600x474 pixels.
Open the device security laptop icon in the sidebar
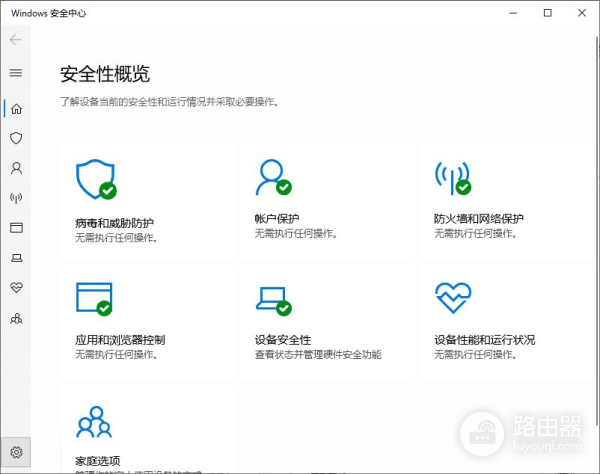click(x=16, y=258)
